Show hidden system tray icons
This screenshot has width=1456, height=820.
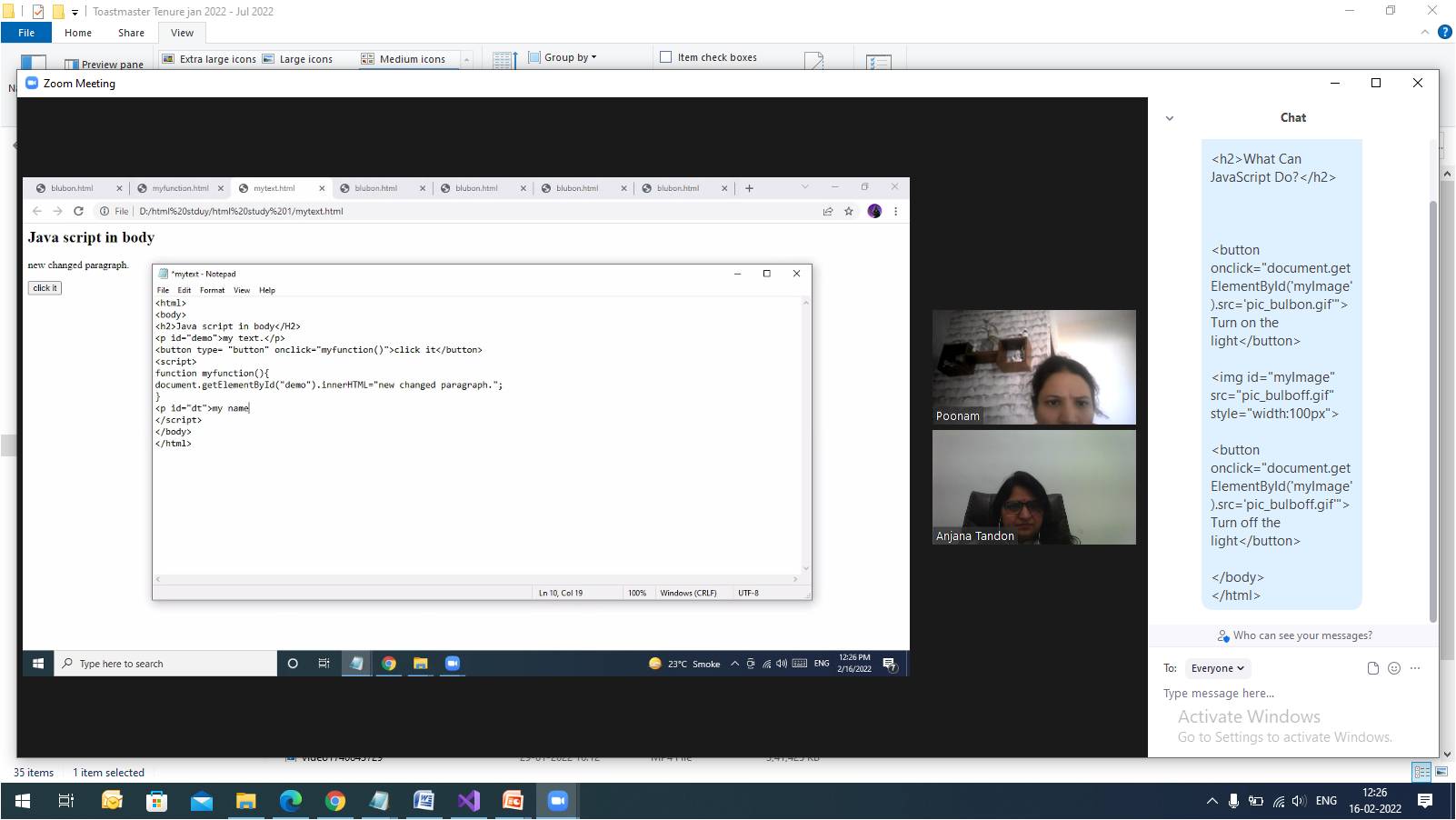click(x=1212, y=801)
